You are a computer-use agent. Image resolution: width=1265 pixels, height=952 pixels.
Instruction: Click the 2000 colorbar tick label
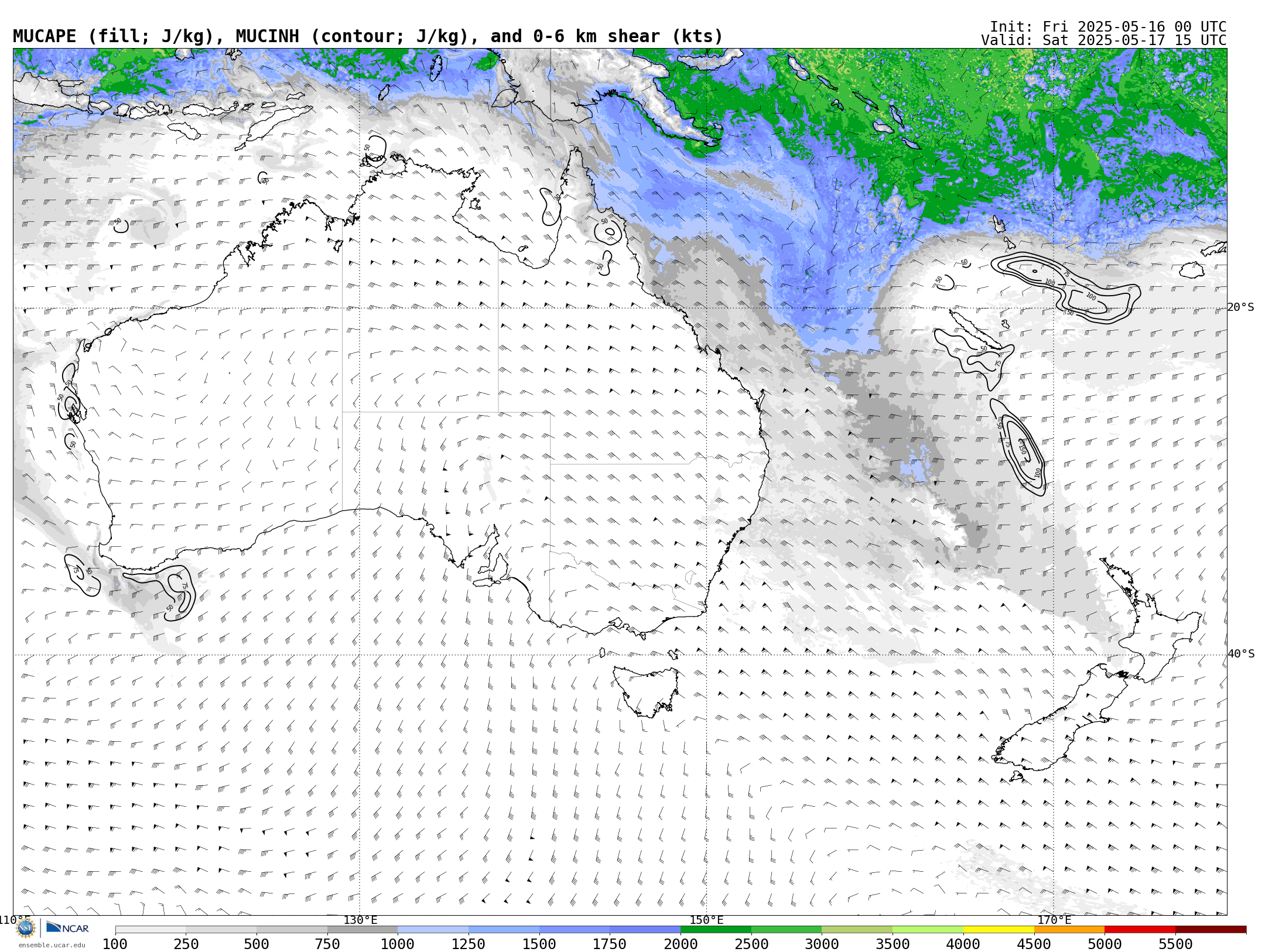[681, 944]
